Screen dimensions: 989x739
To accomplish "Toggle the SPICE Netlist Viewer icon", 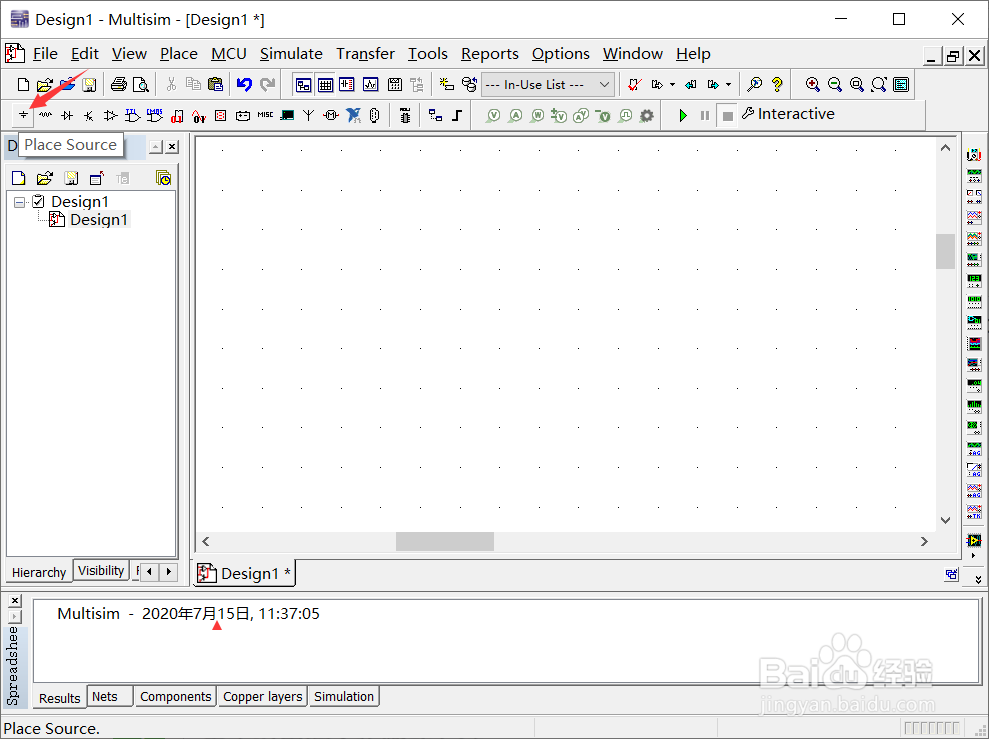I will click(347, 84).
